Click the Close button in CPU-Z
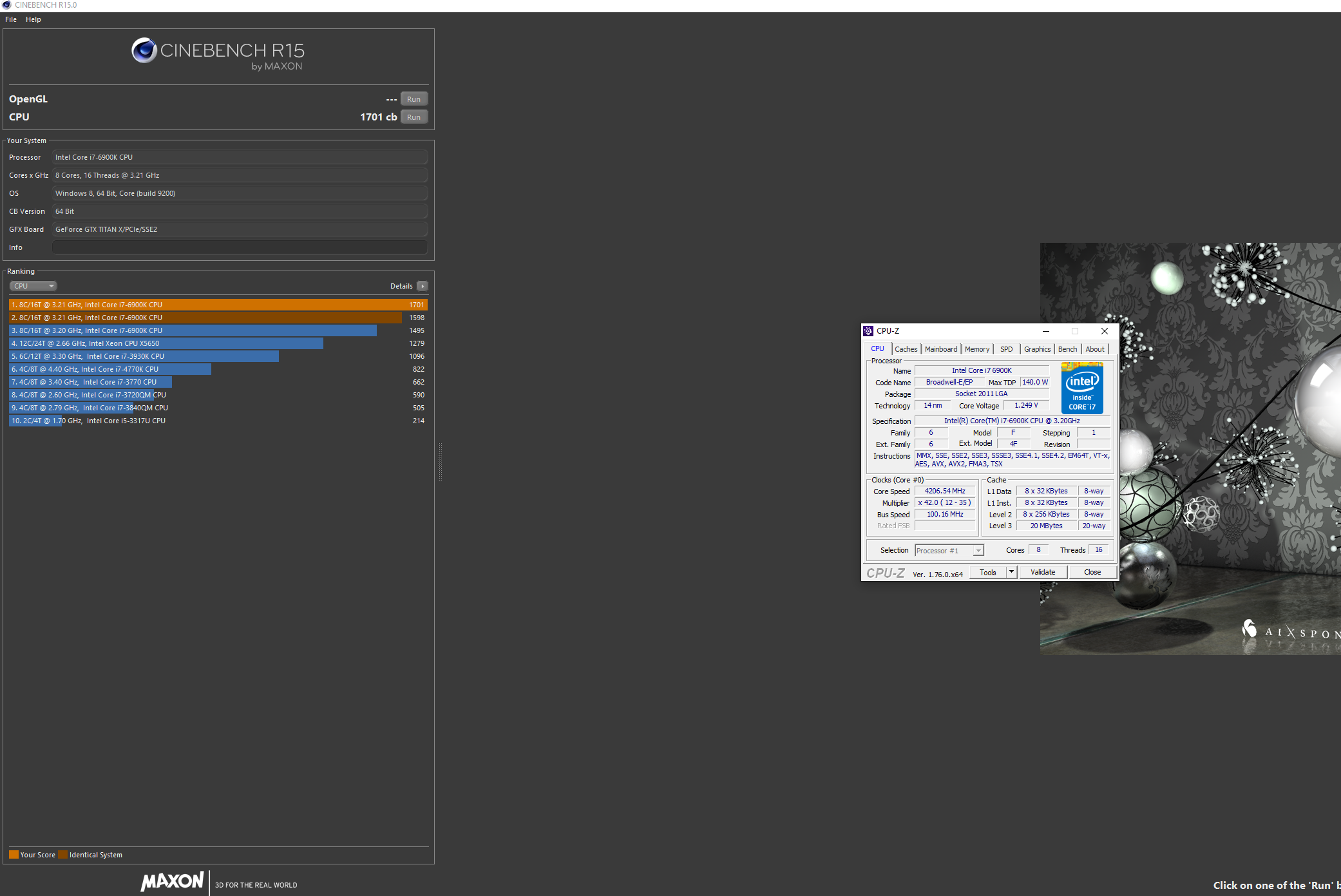This screenshot has width=1341, height=896. point(1092,572)
